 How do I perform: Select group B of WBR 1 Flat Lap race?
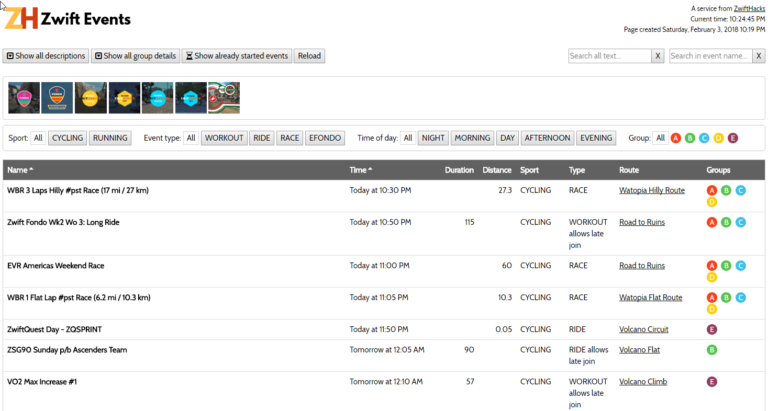coord(726,298)
